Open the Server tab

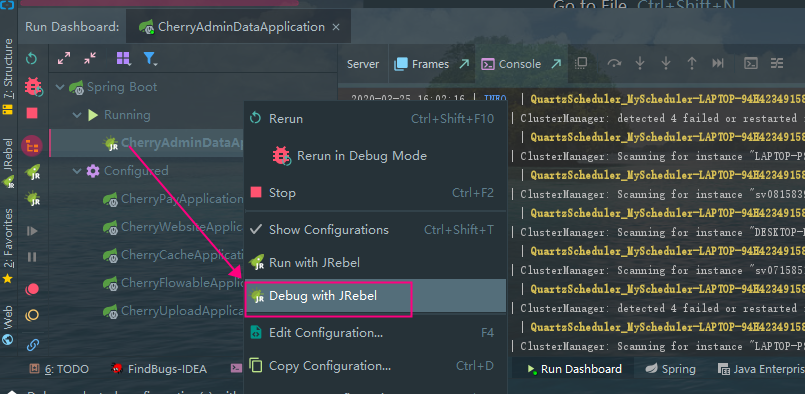coord(362,64)
